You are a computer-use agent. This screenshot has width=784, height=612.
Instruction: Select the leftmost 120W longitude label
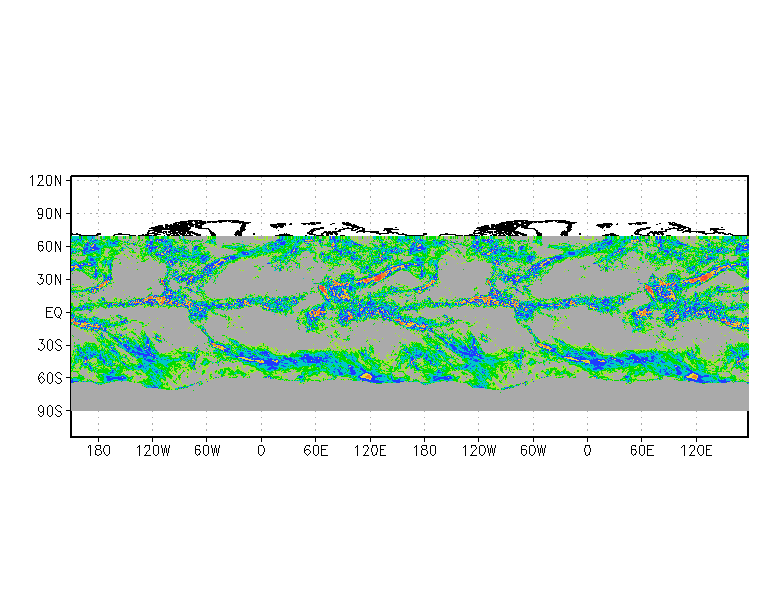point(153,451)
